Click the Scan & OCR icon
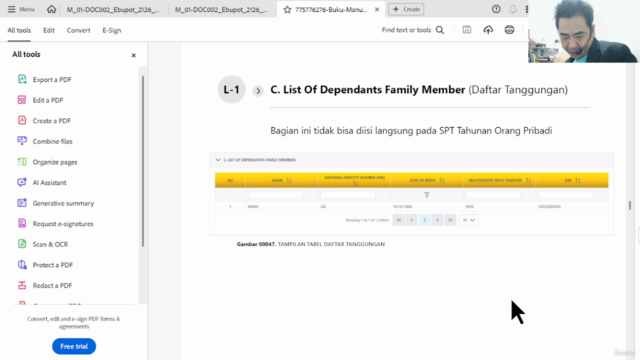This screenshot has height=360, width=640. [22, 244]
